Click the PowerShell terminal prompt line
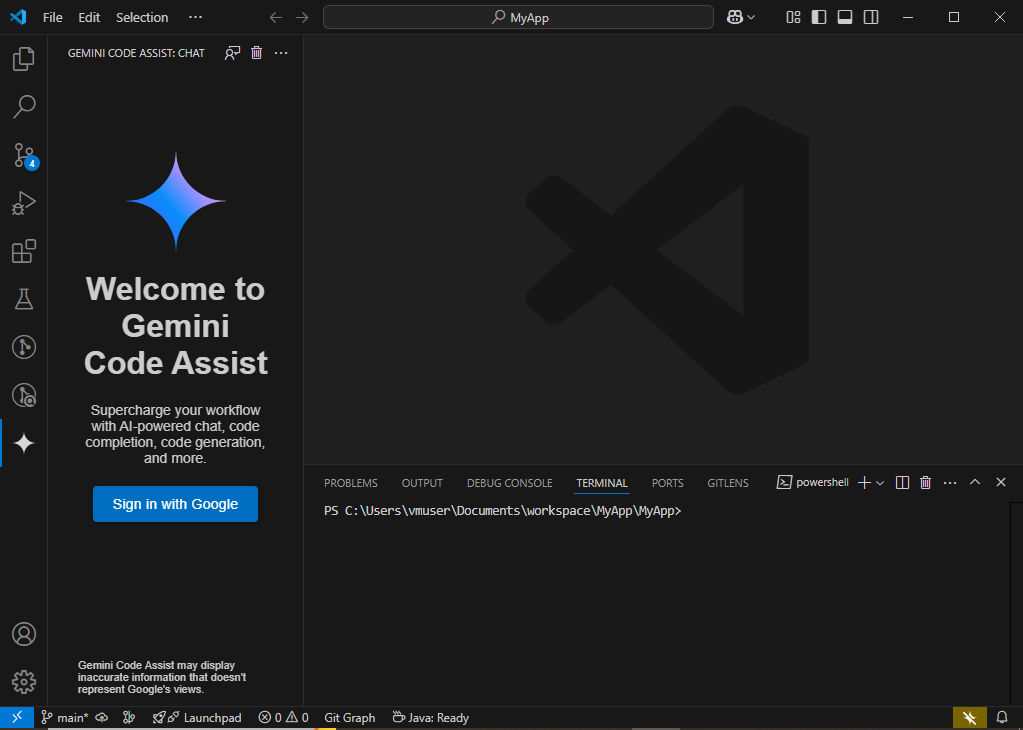Image resolution: width=1023 pixels, height=730 pixels. click(x=502, y=511)
